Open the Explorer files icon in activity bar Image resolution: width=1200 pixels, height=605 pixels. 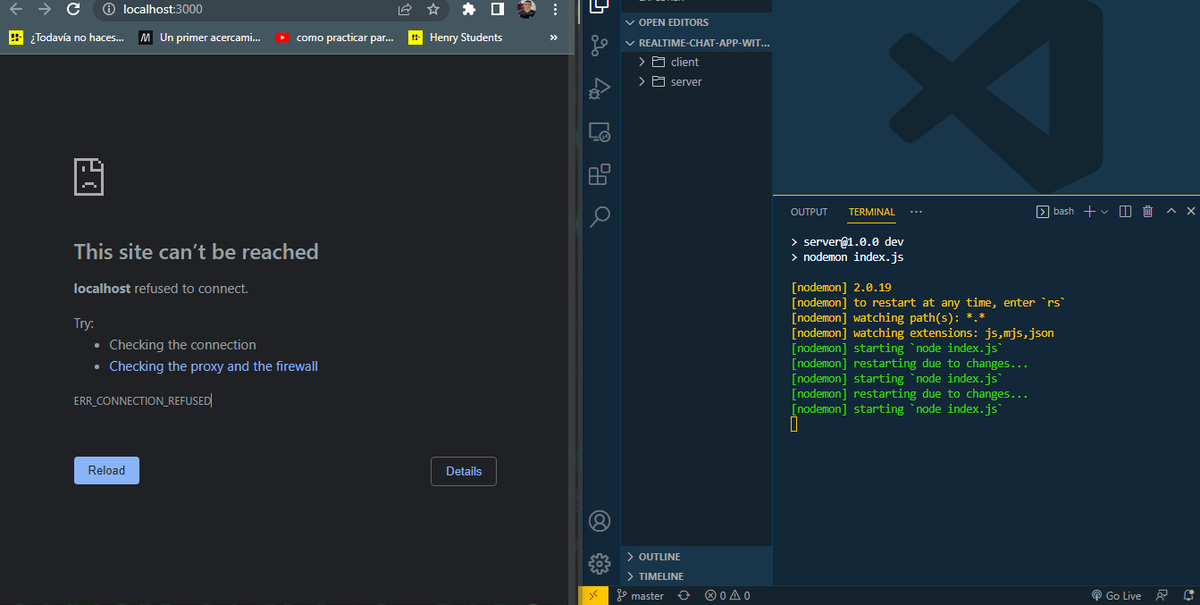pyautogui.click(x=599, y=6)
